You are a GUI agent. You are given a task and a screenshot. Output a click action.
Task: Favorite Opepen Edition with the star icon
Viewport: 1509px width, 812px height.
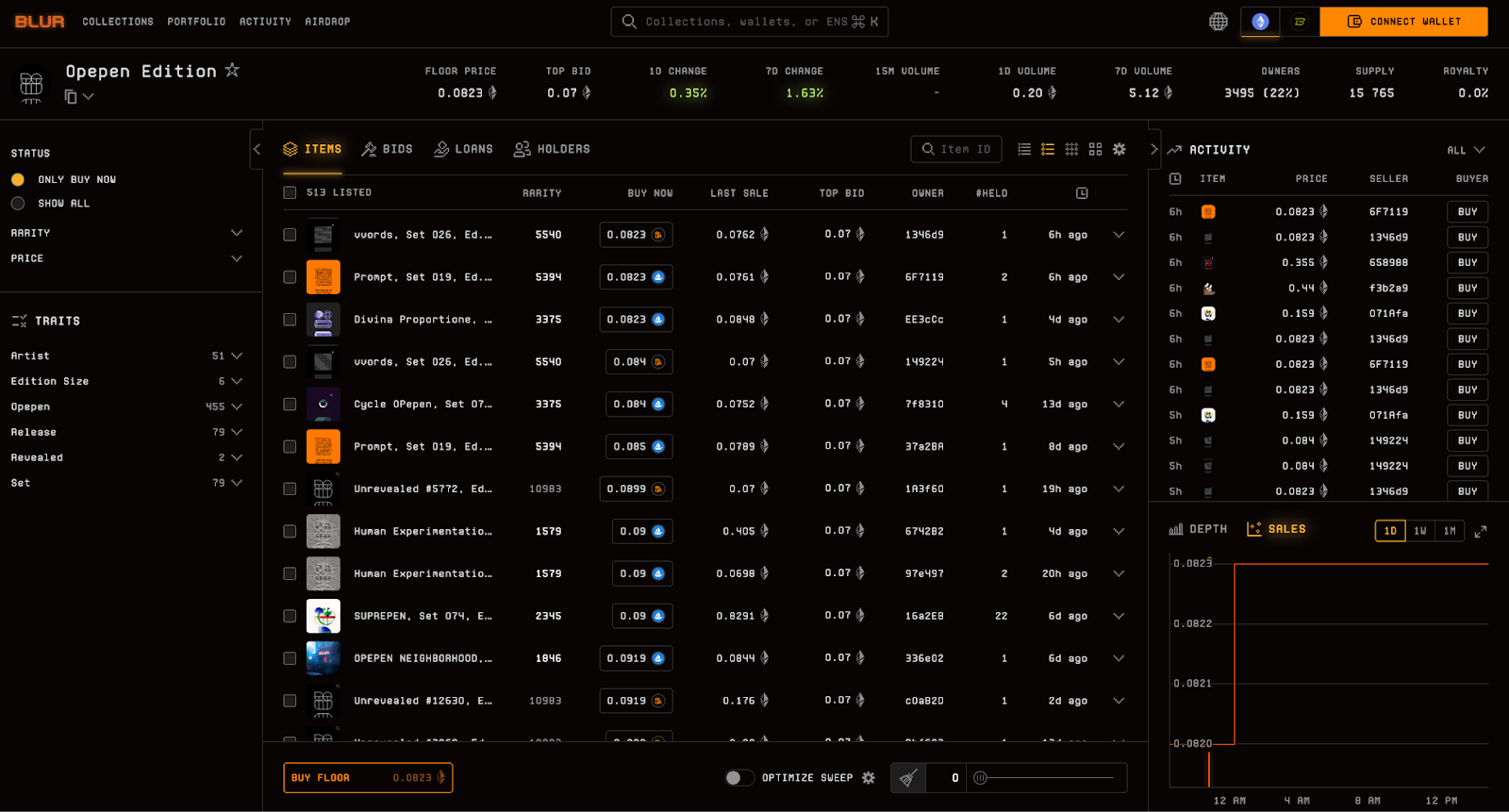tap(232, 70)
